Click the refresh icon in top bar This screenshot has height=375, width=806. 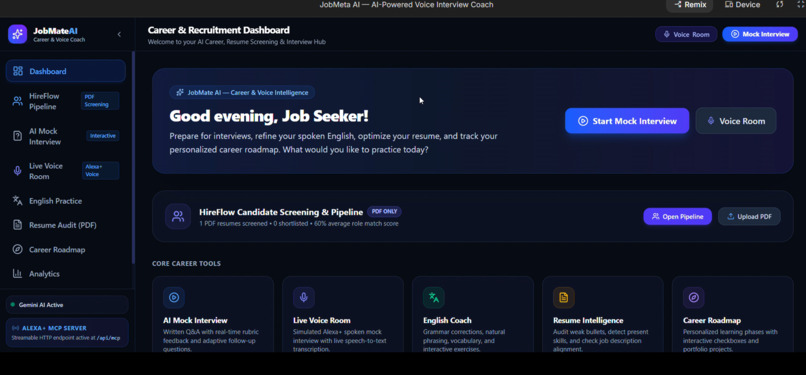[780, 5]
